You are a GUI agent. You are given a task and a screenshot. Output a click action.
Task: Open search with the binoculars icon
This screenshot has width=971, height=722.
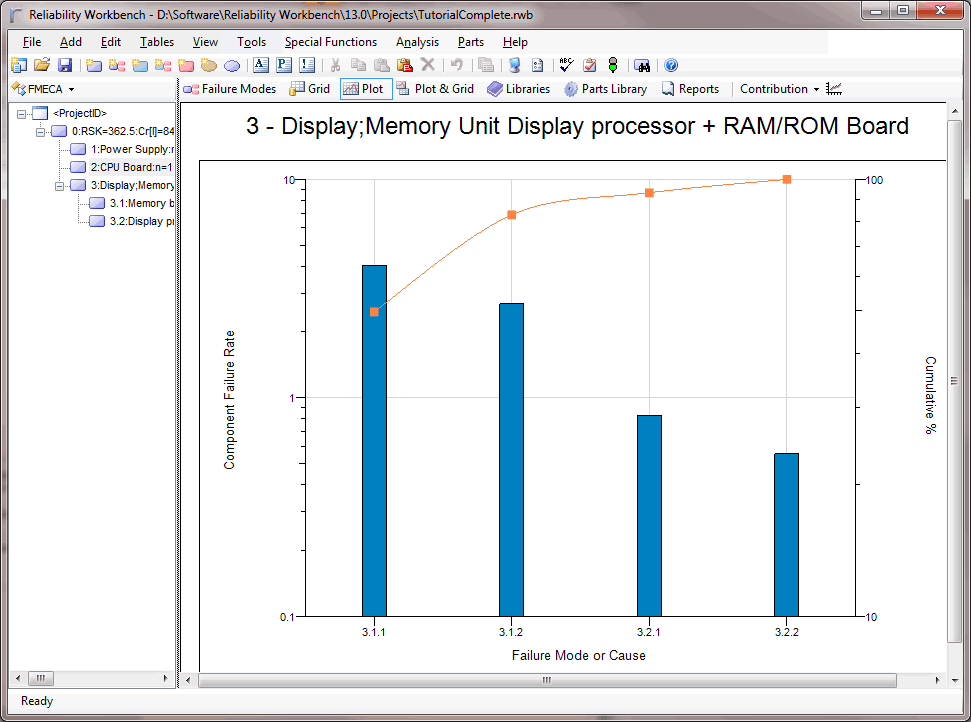[643, 65]
